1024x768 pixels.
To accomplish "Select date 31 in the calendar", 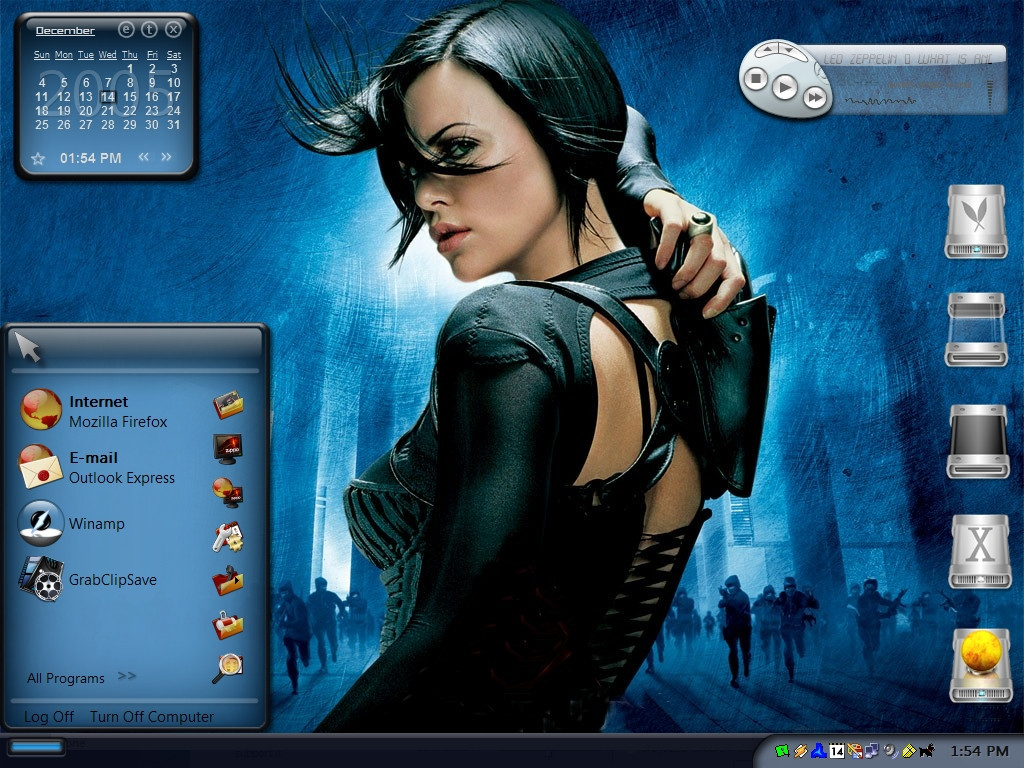I will 174,125.
